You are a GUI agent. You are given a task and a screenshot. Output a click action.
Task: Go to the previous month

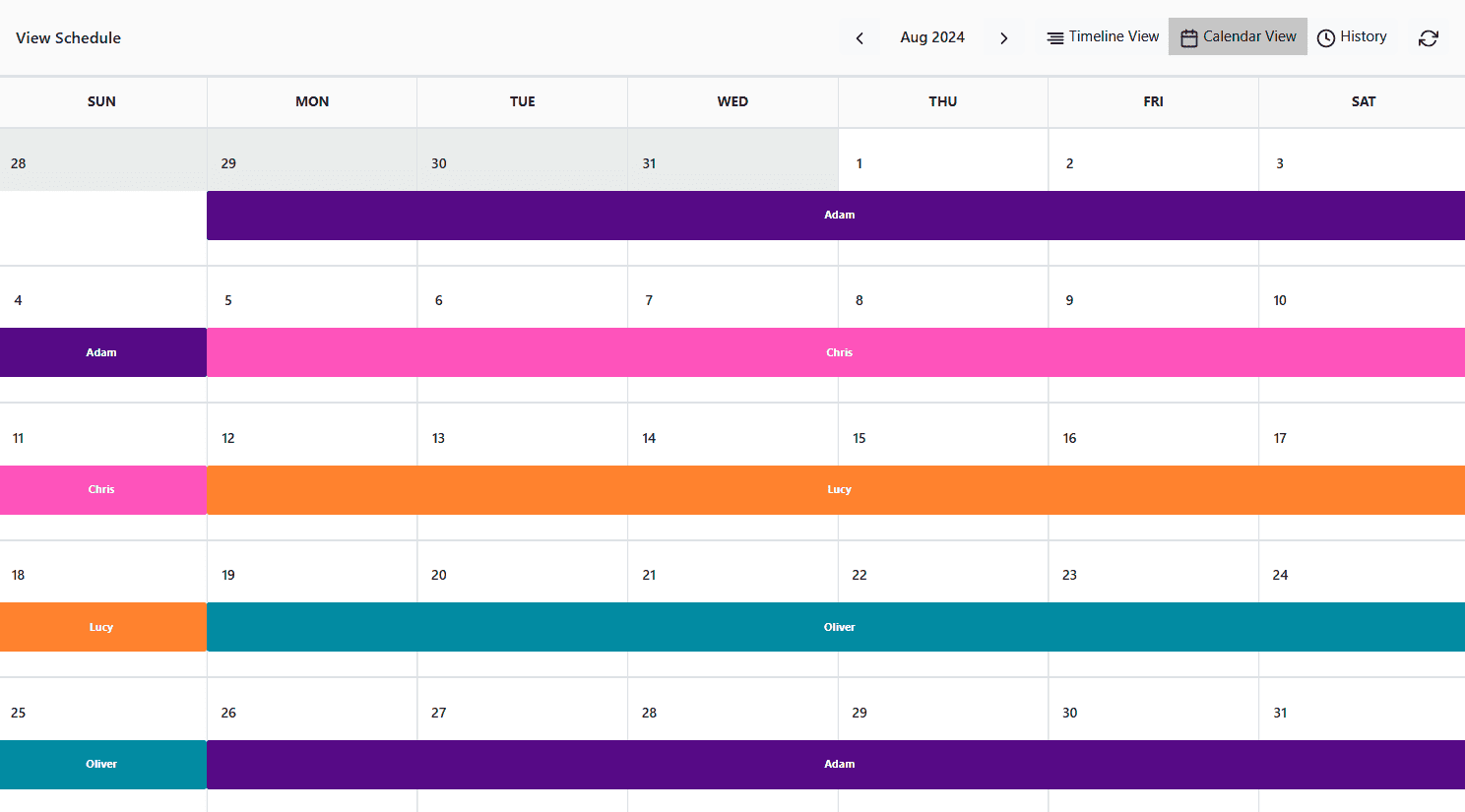(x=860, y=38)
